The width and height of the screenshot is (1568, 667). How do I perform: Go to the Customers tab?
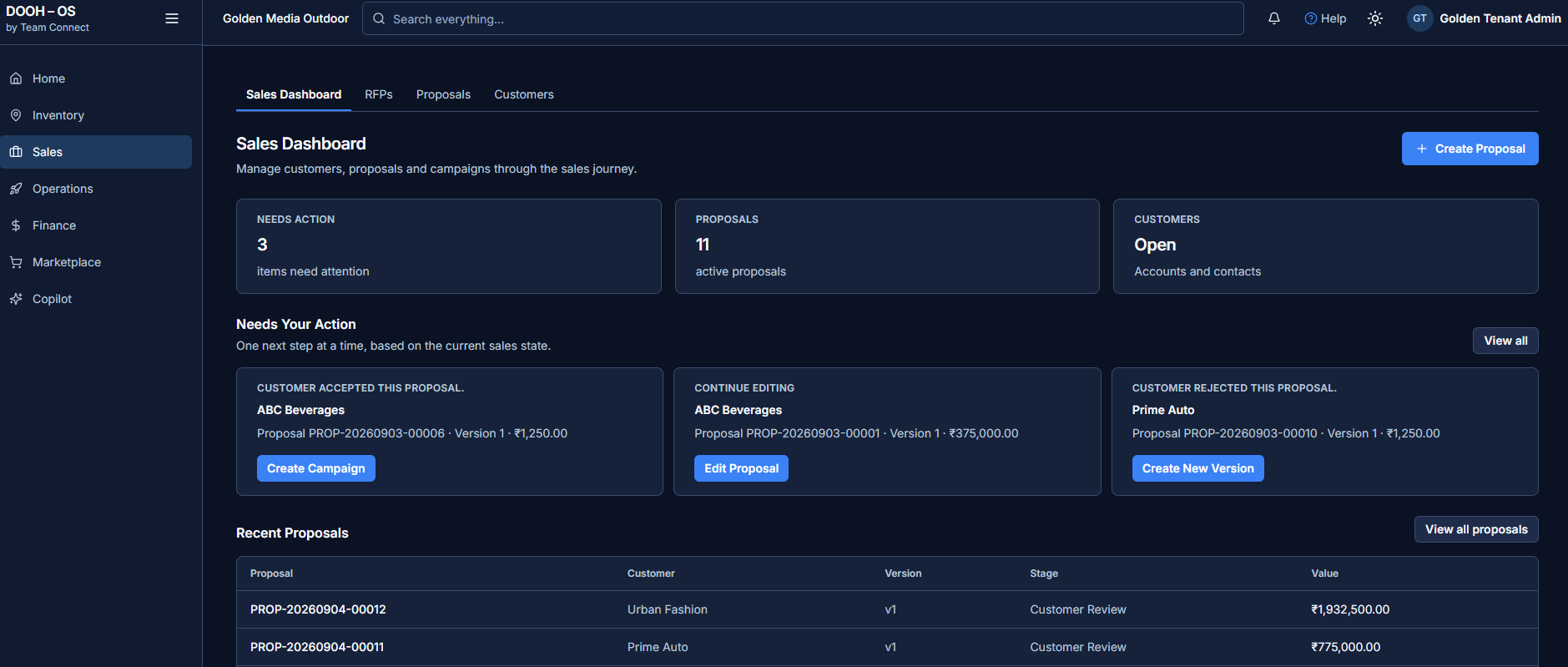click(524, 94)
